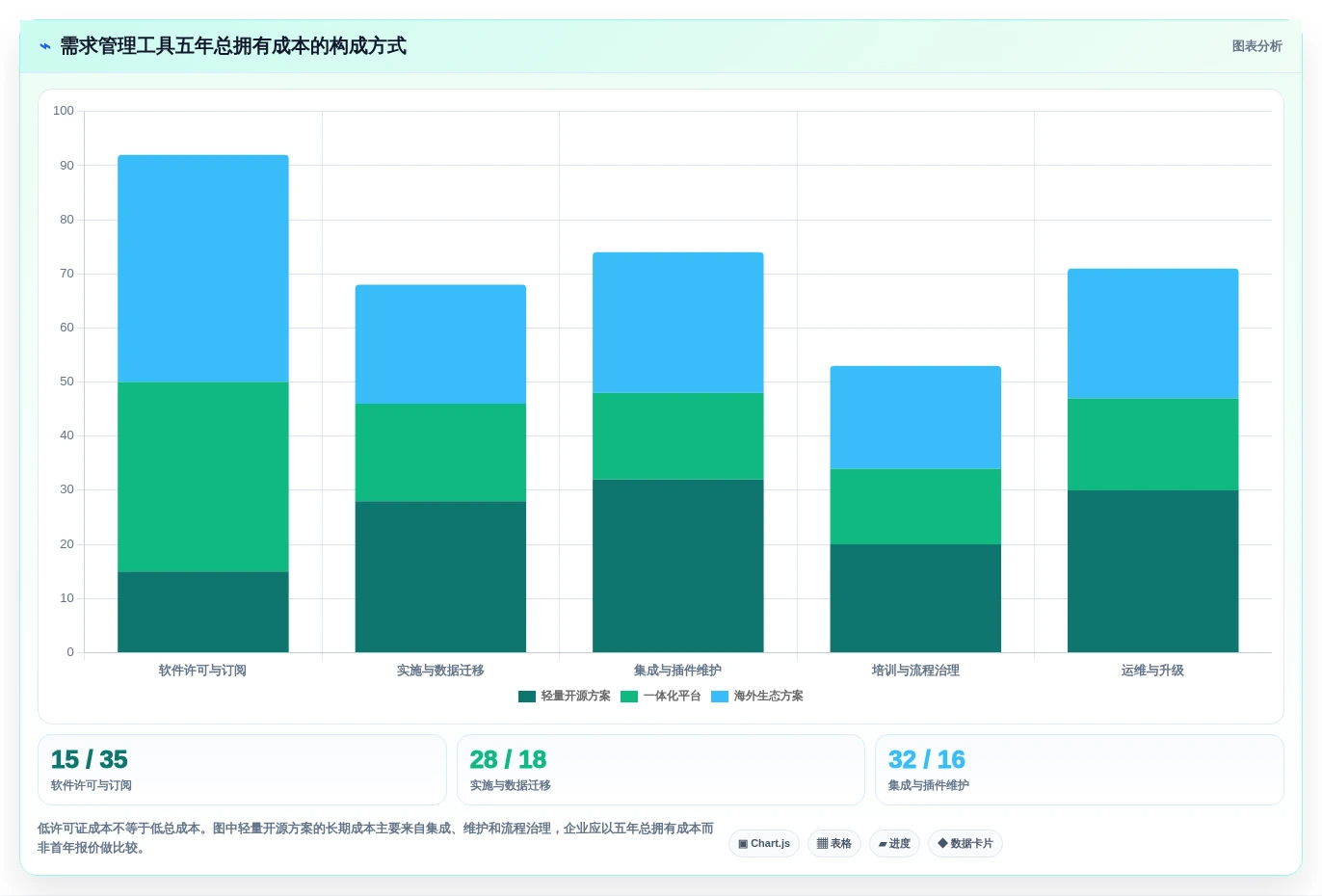Click the 50 y-axis tick label
The height and width of the screenshot is (896, 1322).
click(66, 382)
